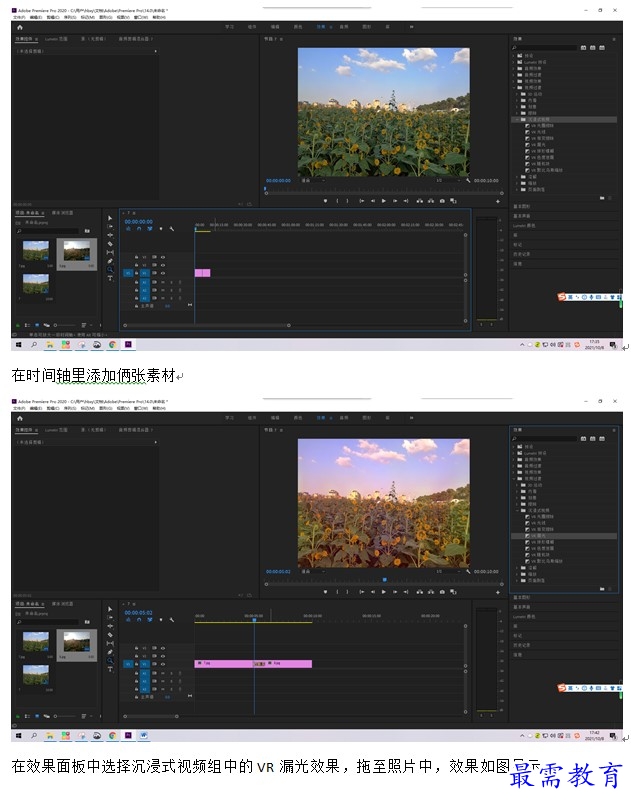631x807 pixels.
Task: Step forward one frame in upper program monitor
Action: tap(395, 201)
